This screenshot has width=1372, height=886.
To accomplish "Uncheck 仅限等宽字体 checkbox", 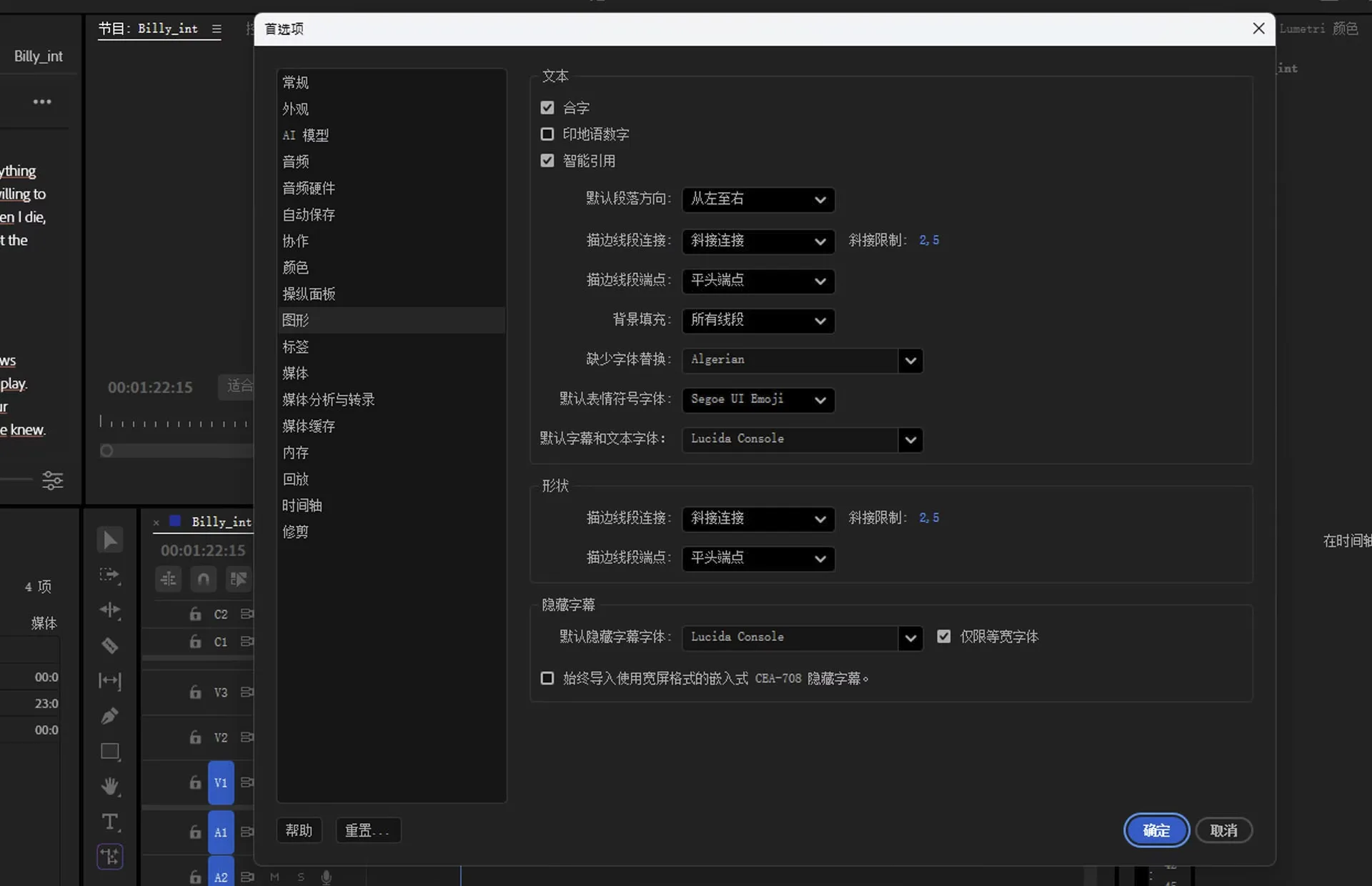I will (944, 637).
